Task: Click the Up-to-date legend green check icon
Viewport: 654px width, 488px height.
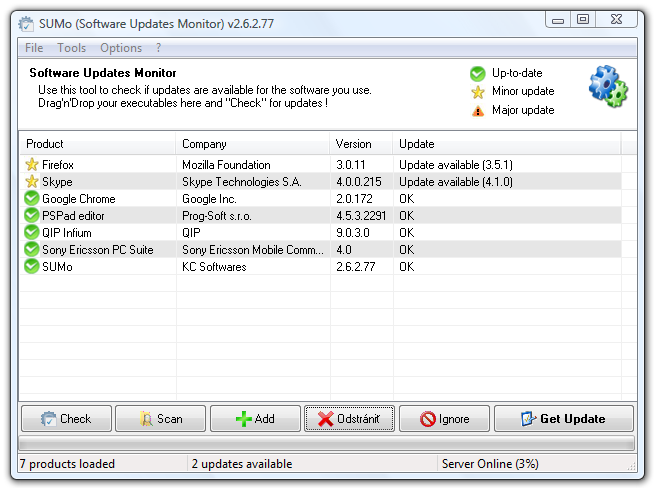Action: 478,73
